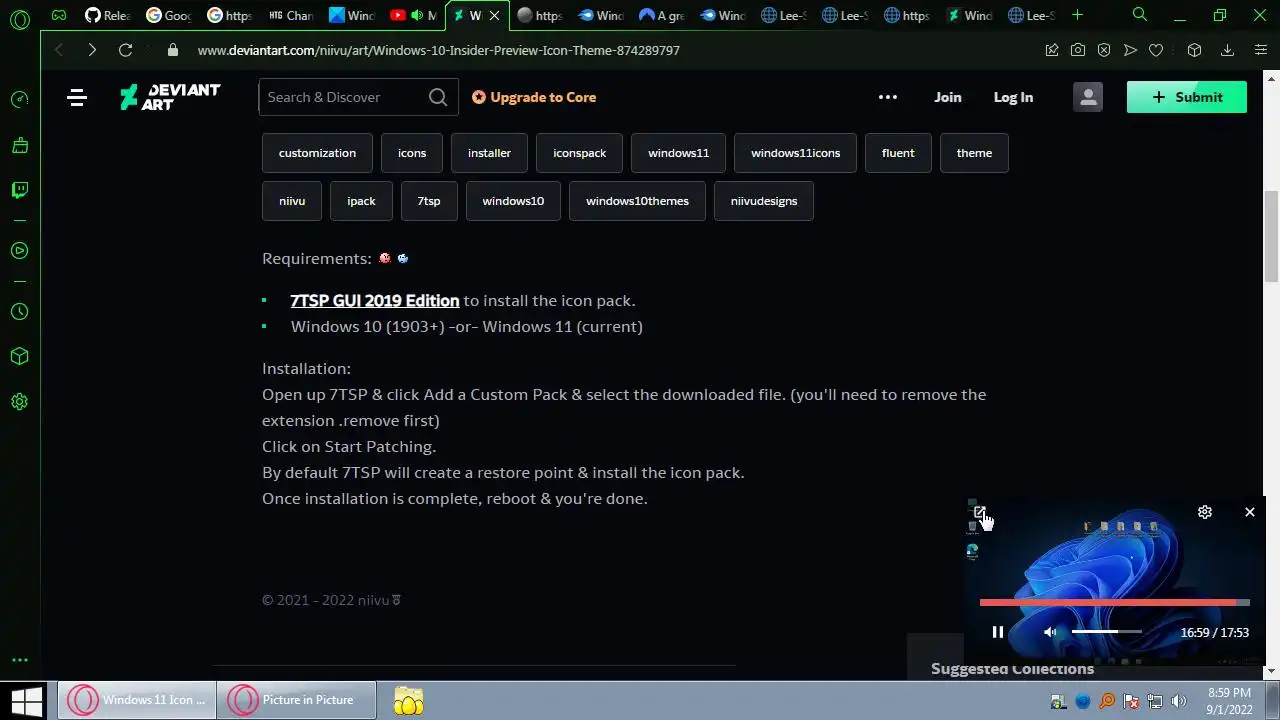This screenshot has width=1280, height=720.
Task: Click the green Submit button
Action: pyautogui.click(x=1187, y=97)
